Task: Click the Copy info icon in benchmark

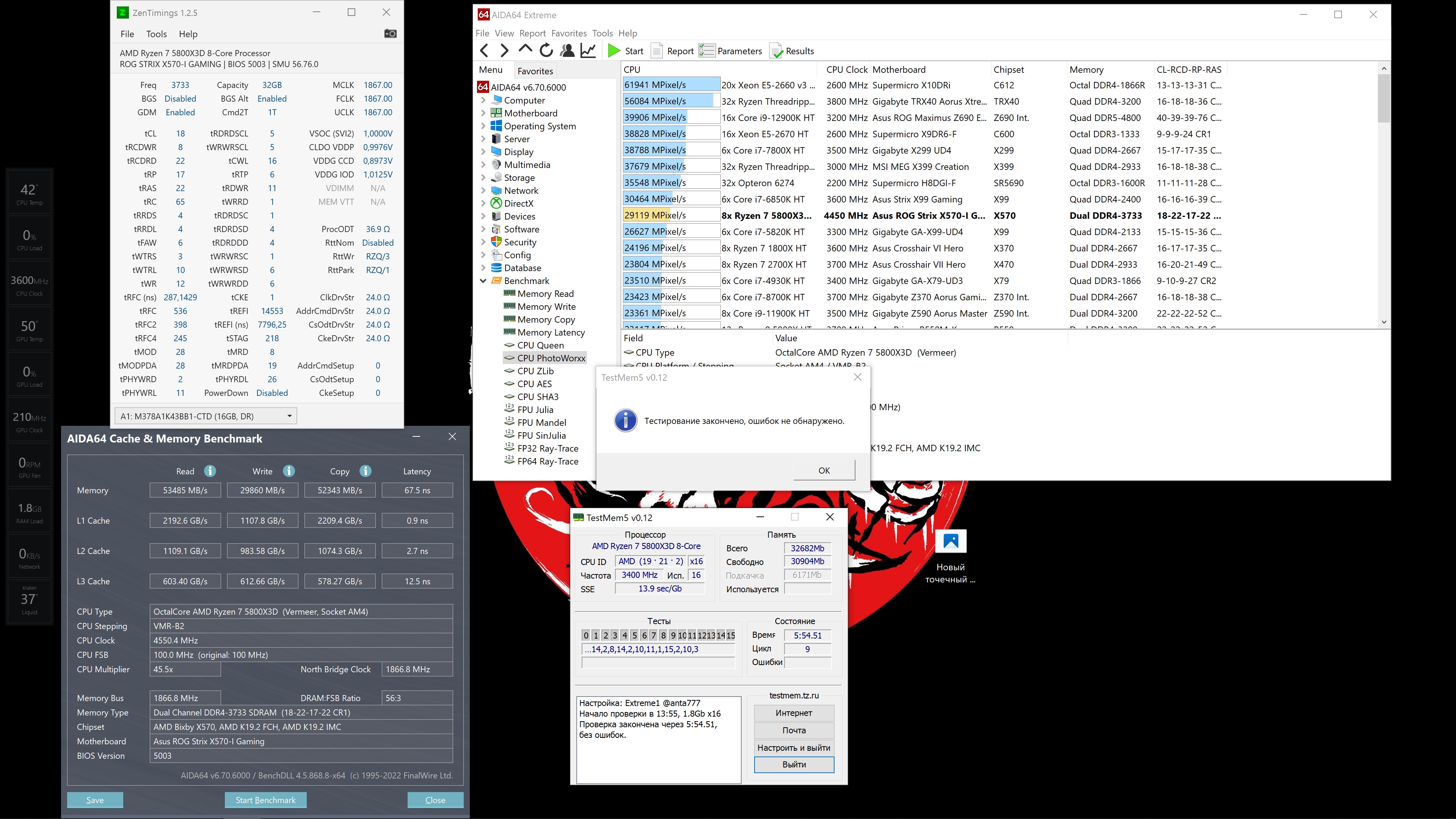Action: coord(365,471)
